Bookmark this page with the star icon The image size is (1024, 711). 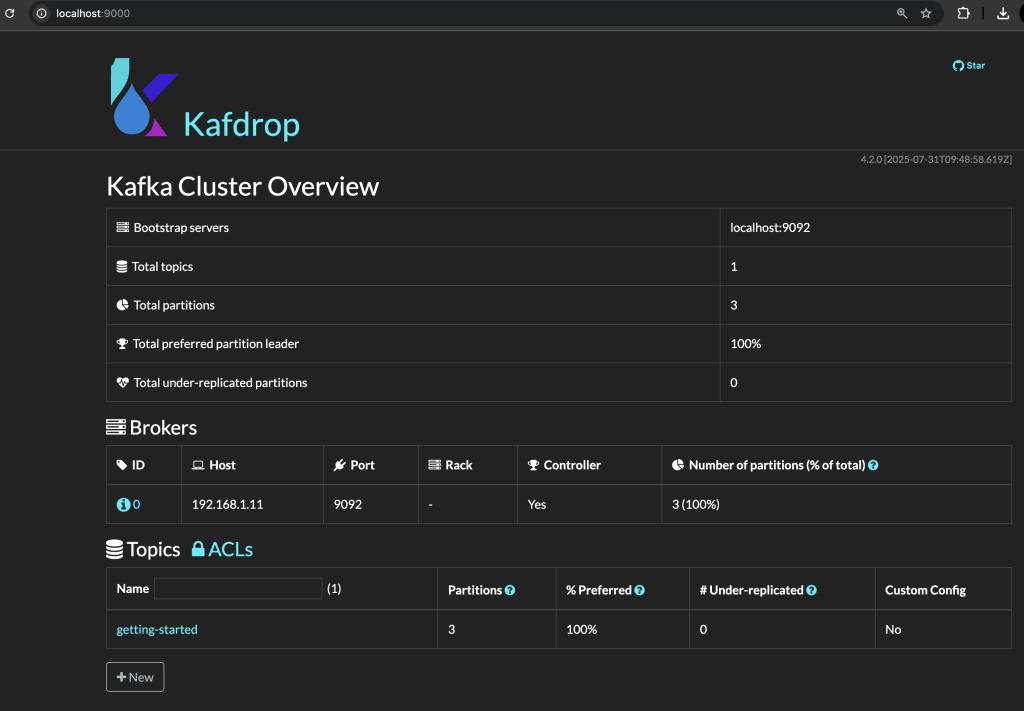click(x=926, y=13)
